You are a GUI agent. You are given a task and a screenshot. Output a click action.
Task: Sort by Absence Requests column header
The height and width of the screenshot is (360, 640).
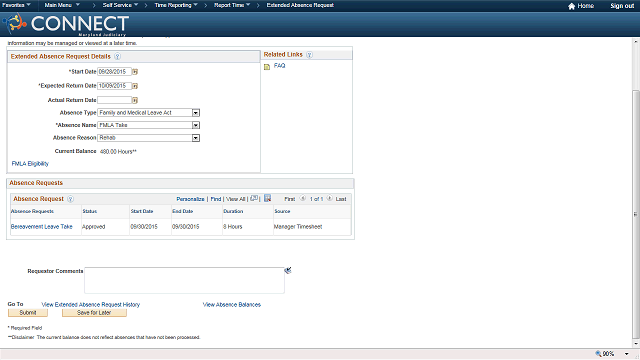[32, 211]
